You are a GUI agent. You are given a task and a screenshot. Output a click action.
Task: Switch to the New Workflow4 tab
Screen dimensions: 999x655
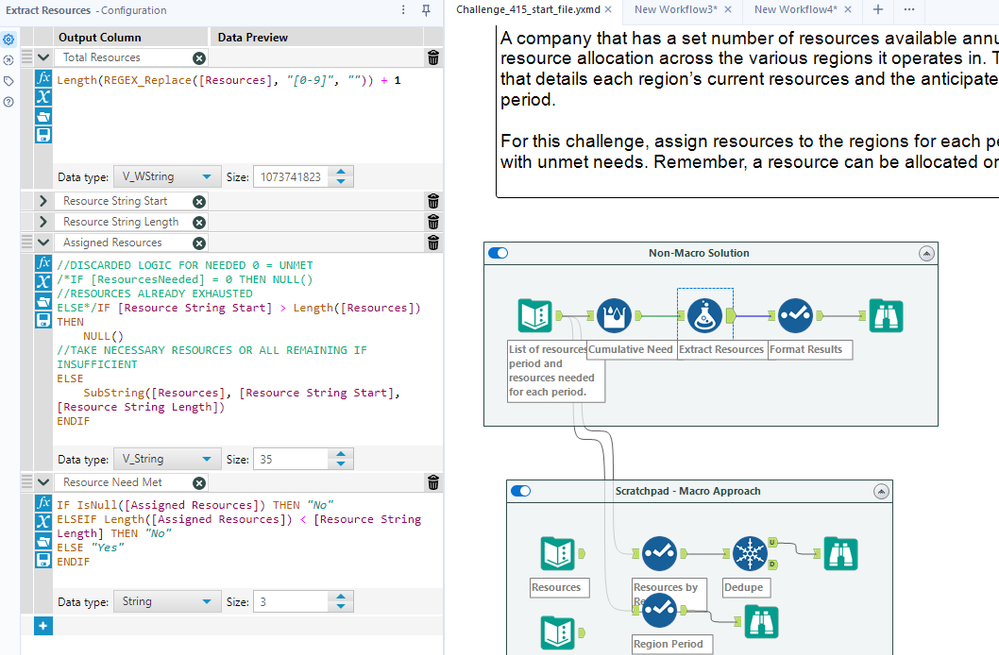(795, 9)
